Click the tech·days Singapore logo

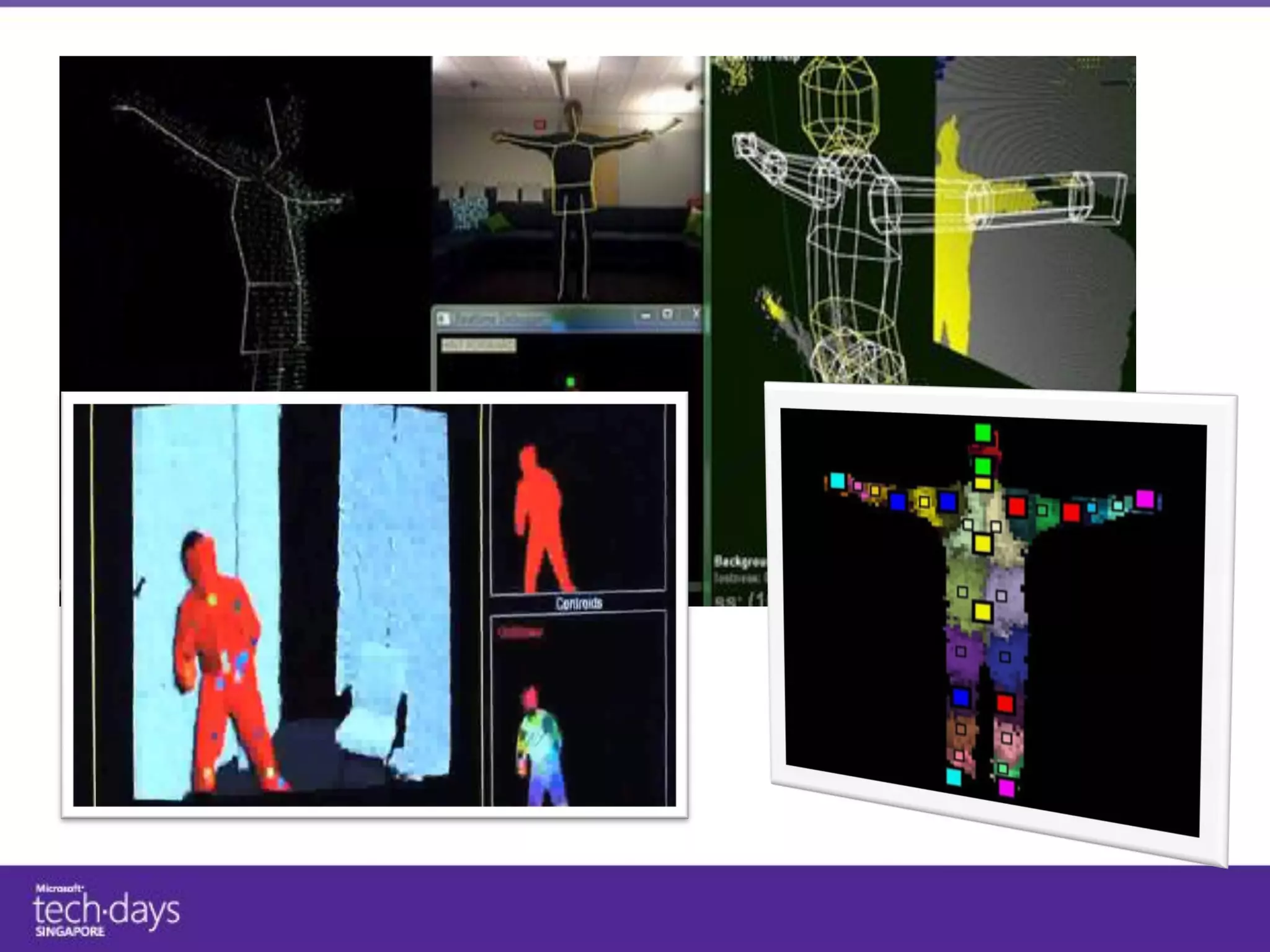click(x=106, y=912)
